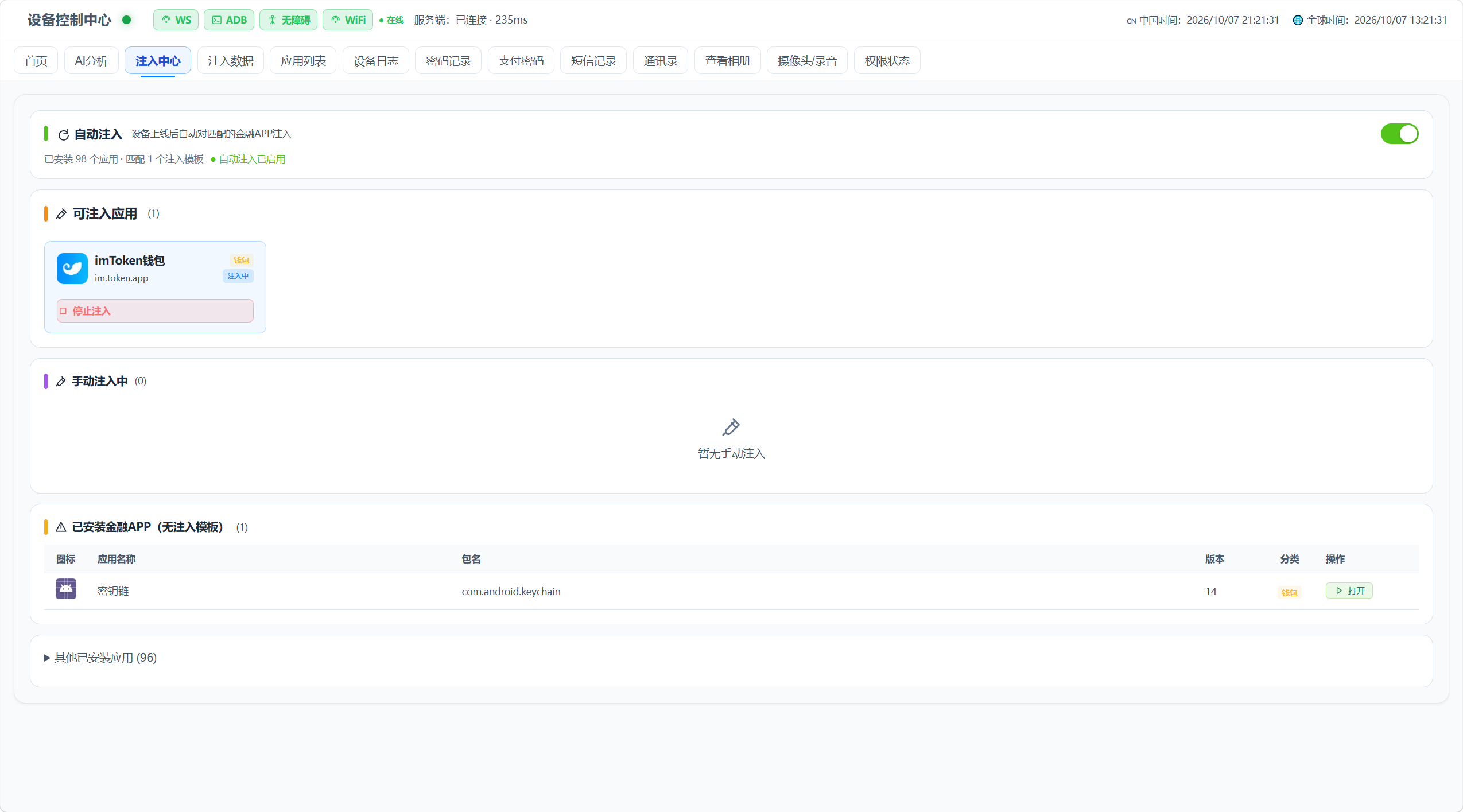Image resolution: width=1463 pixels, height=812 pixels.
Task: Click the WS connection status chip
Action: pyautogui.click(x=176, y=20)
